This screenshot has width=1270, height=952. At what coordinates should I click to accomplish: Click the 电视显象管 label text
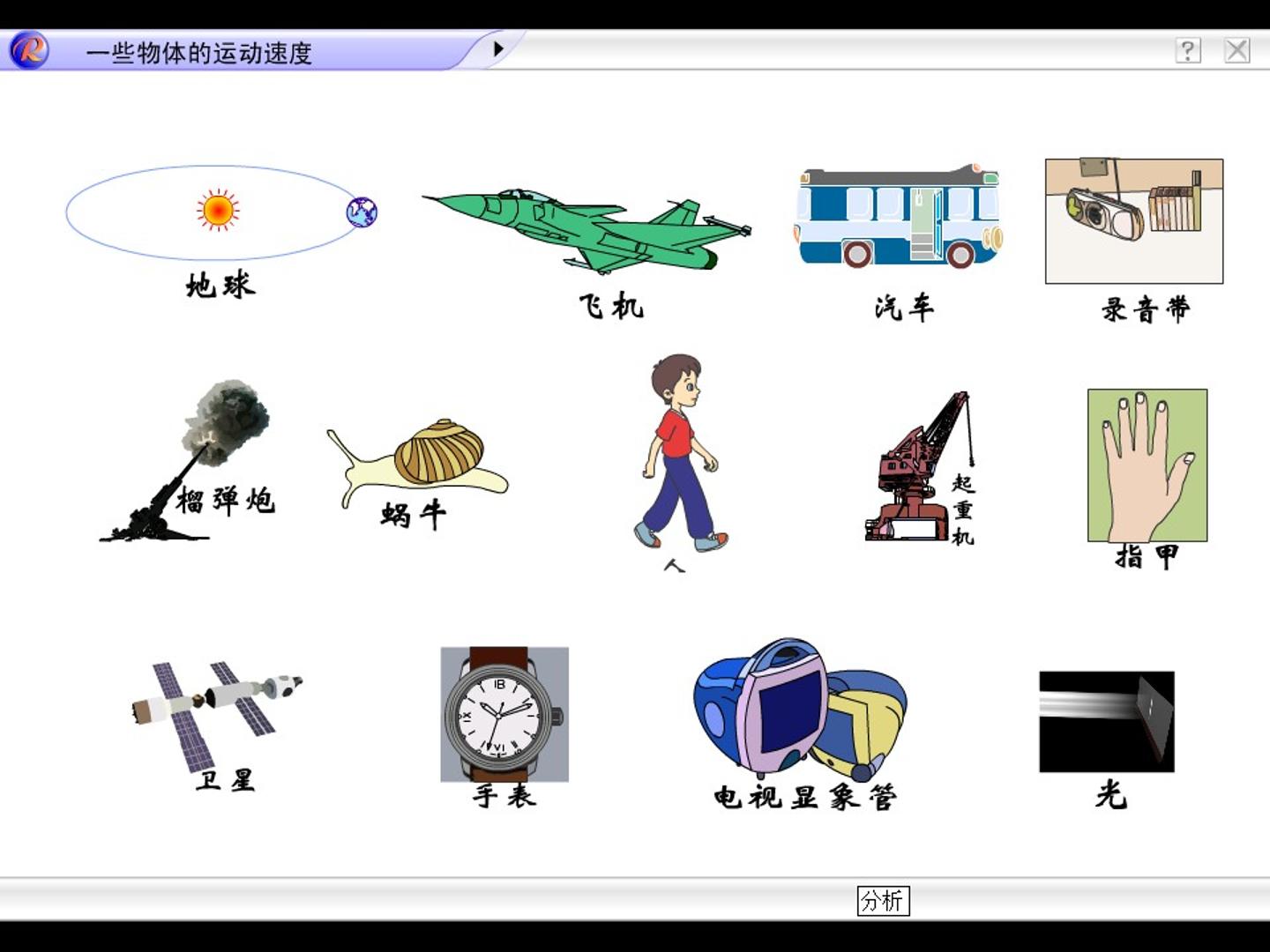click(805, 797)
